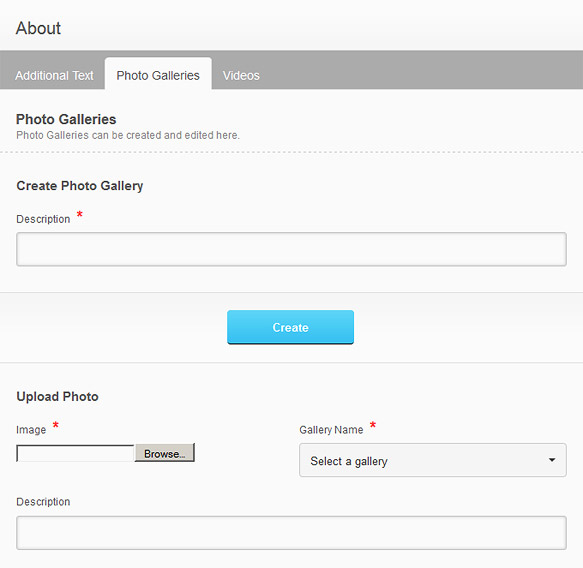Switch to the Additional Text tab

click(54, 75)
